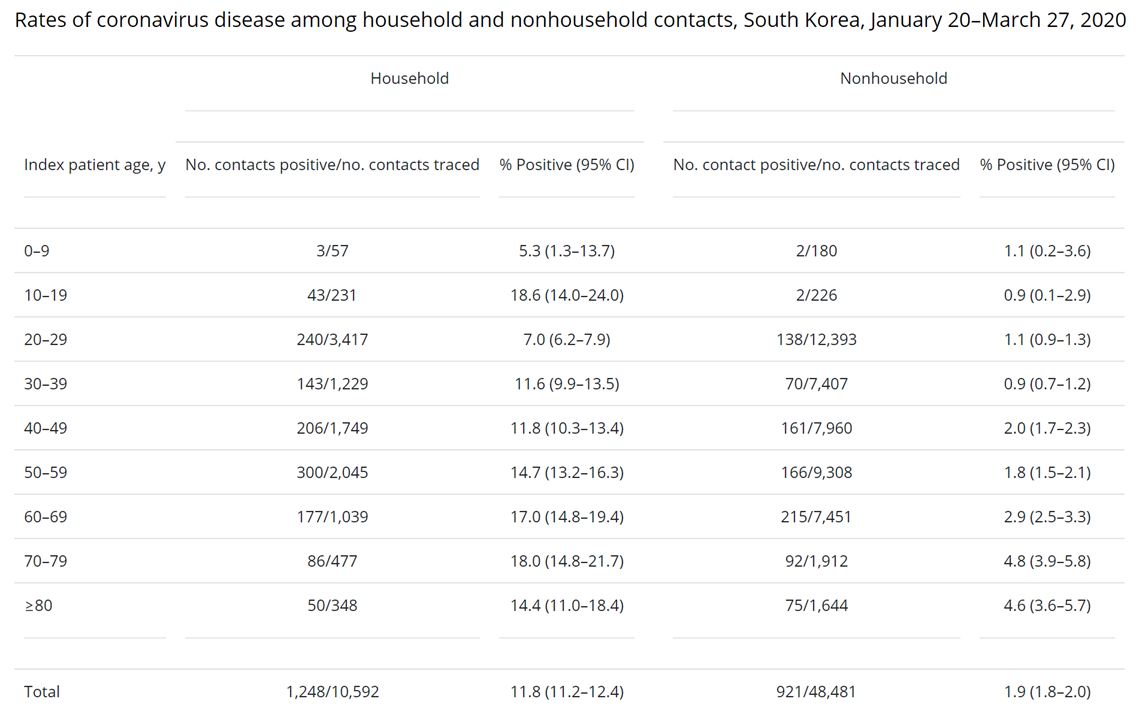Image resolution: width=1142 pixels, height=720 pixels.
Task: Click the 10–19 age group label
Action: tap(45, 295)
